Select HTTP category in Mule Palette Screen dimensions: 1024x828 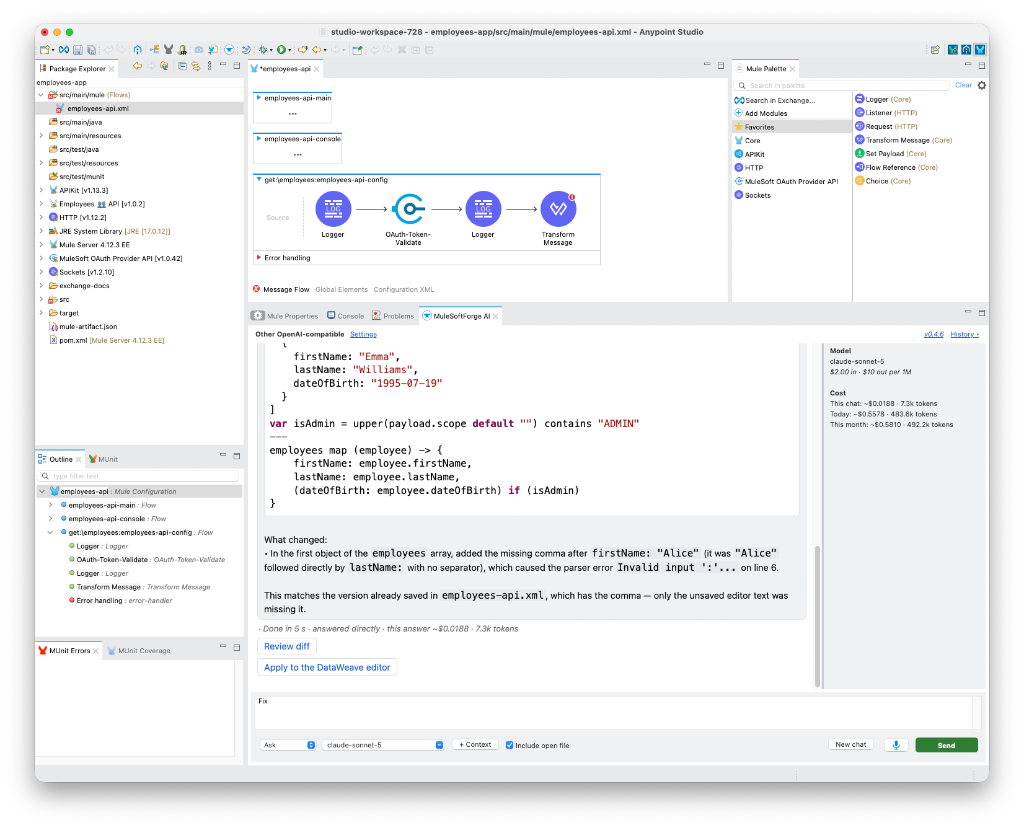pyautogui.click(x=748, y=168)
